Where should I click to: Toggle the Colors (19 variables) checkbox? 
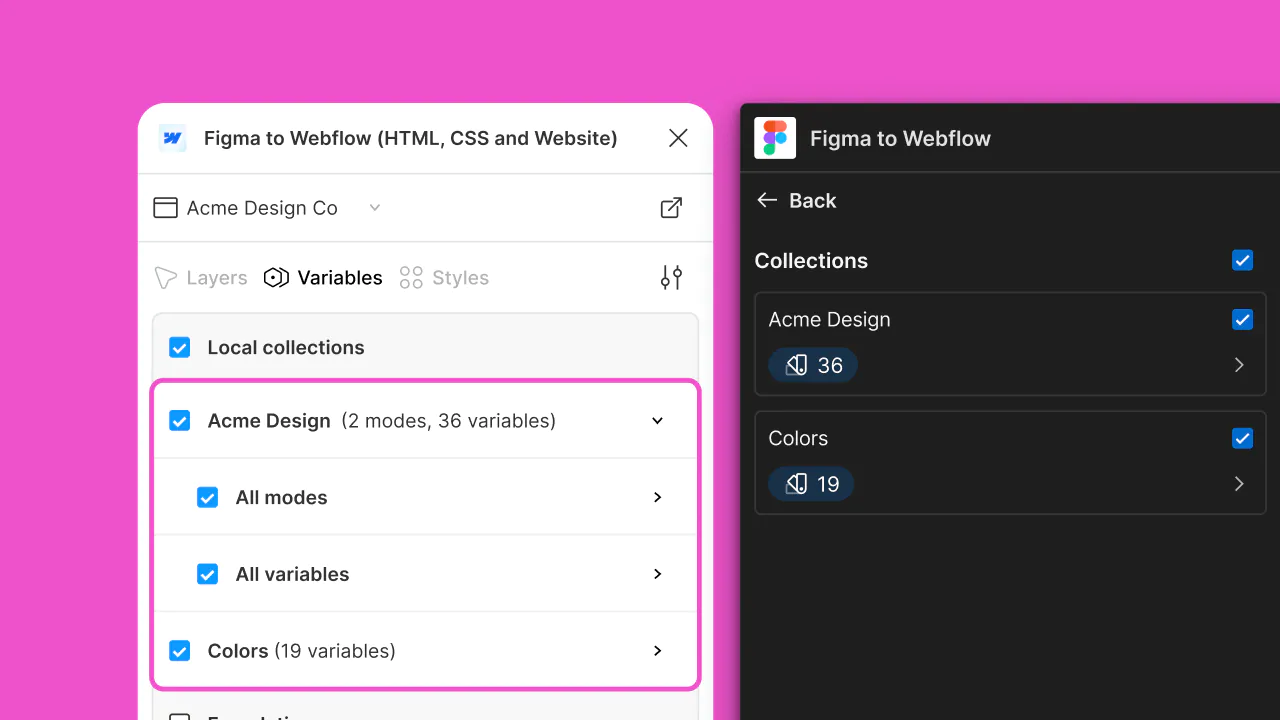tap(180, 651)
